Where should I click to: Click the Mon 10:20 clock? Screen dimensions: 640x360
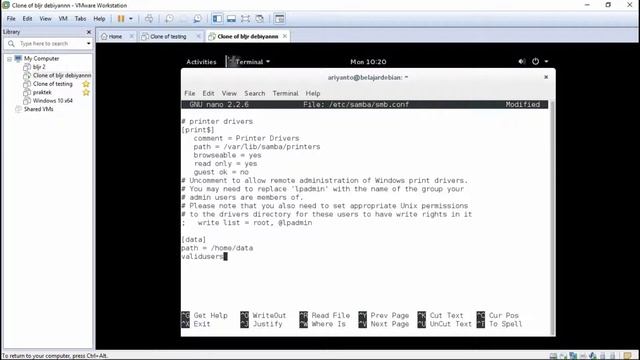(368, 62)
